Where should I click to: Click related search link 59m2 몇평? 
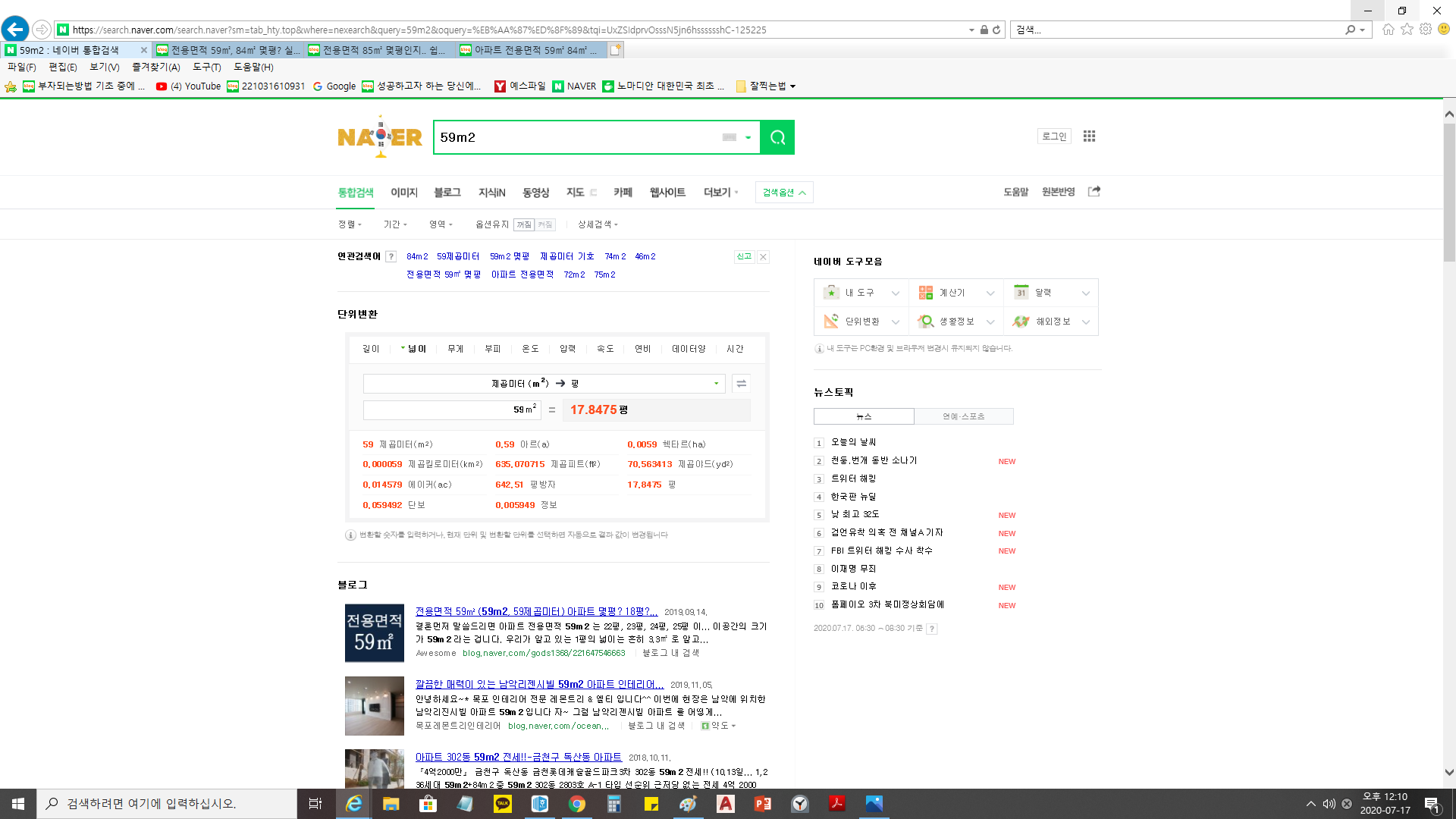(x=509, y=256)
